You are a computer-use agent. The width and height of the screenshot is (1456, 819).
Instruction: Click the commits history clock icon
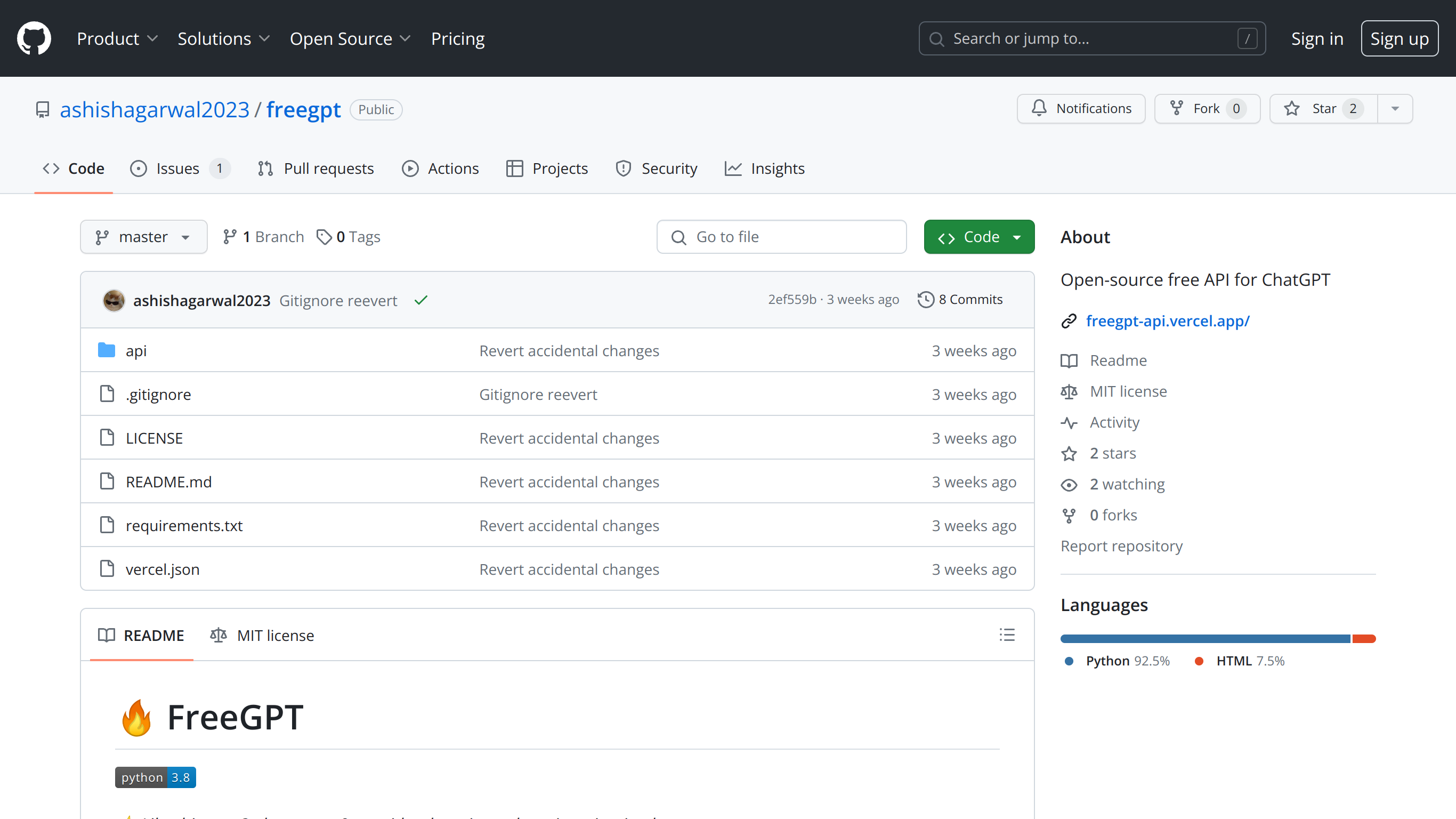(x=925, y=299)
